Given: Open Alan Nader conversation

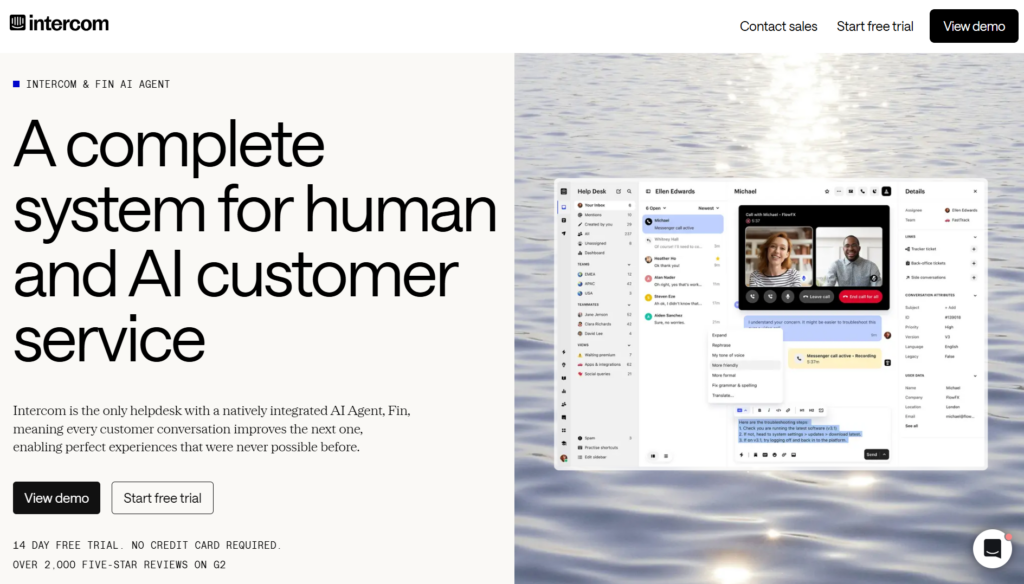Looking at the screenshot, I should tap(683, 281).
